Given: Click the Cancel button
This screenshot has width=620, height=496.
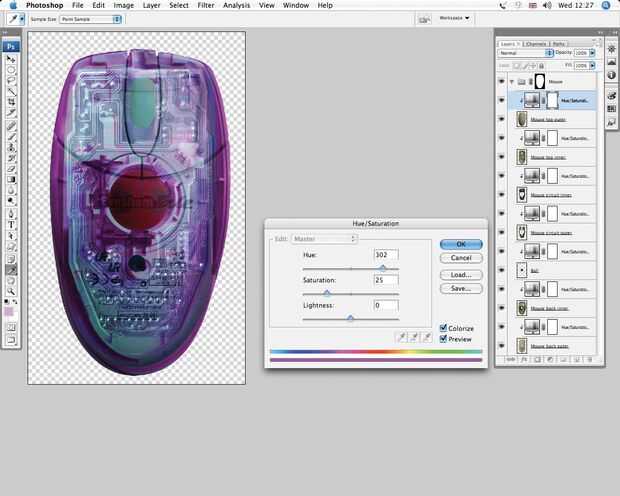Looking at the screenshot, I should coord(461,258).
